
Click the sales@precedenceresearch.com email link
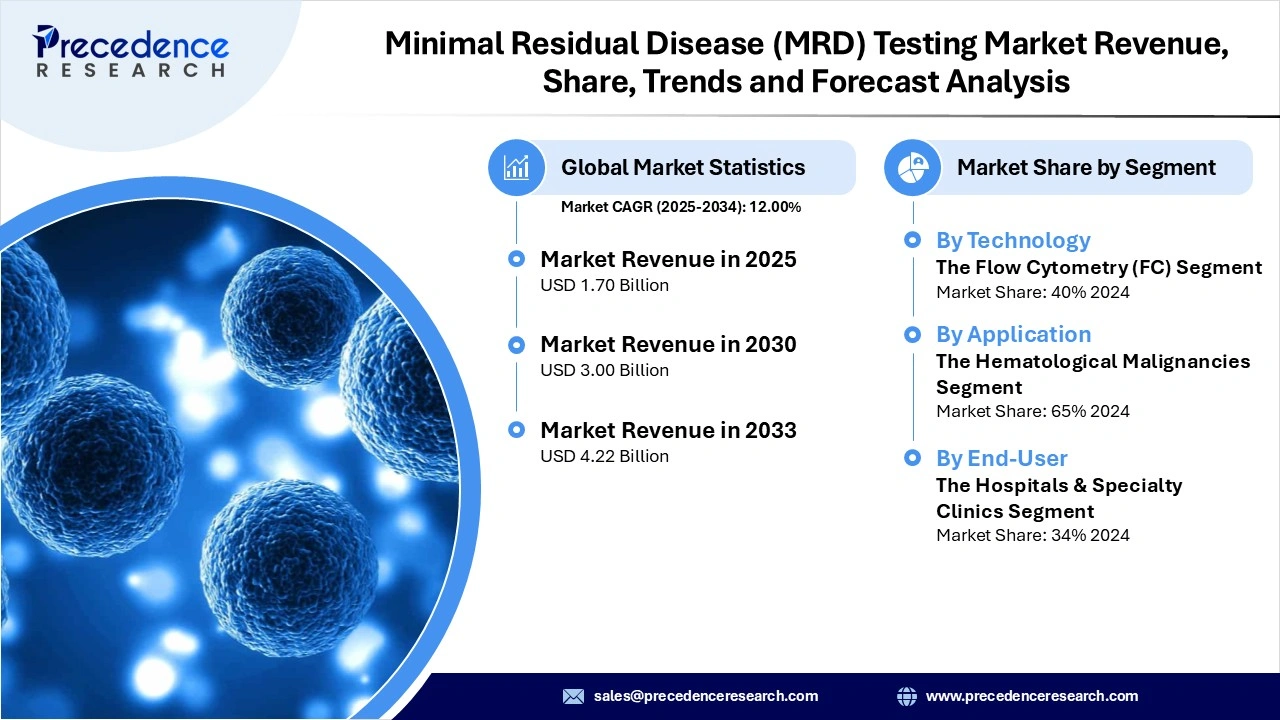point(705,696)
